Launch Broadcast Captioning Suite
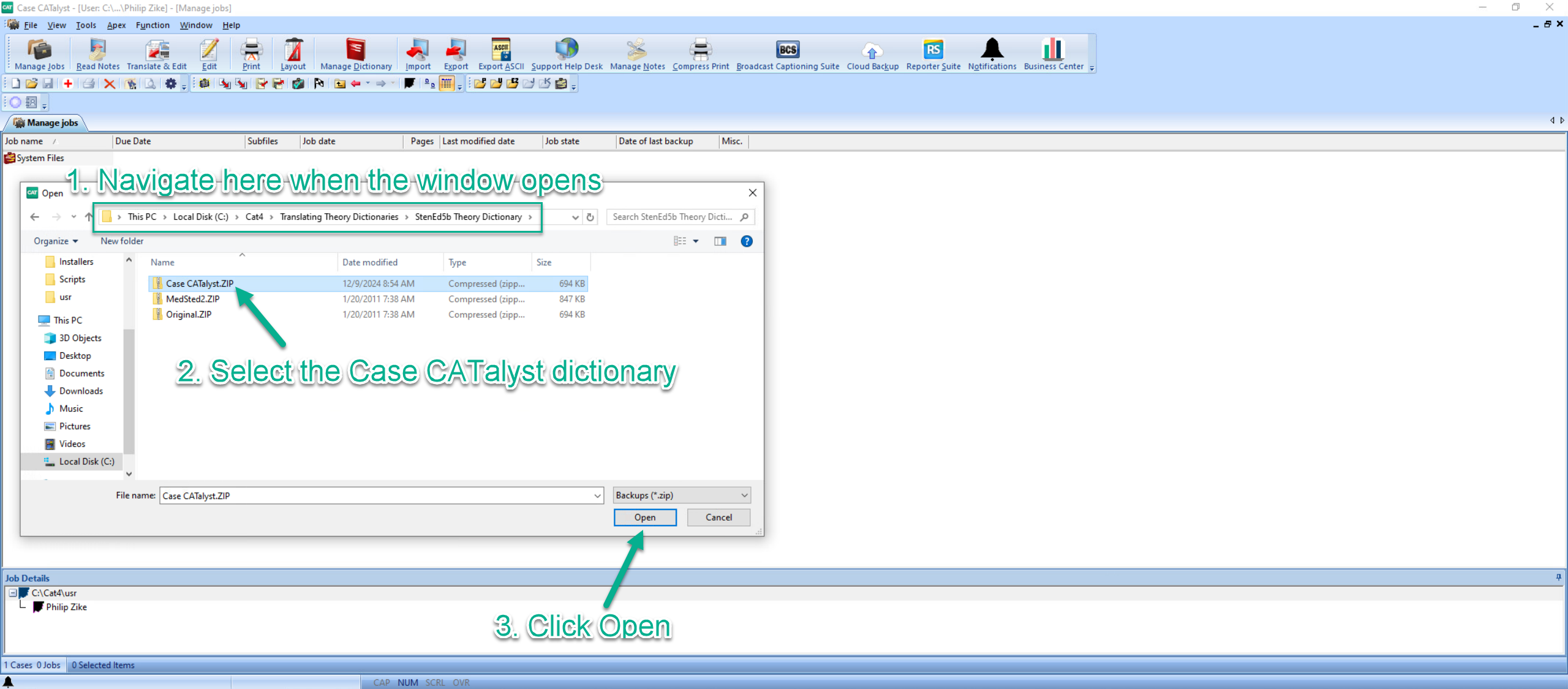This screenshot has height=689, width=1568. click(x=788, y=55)
